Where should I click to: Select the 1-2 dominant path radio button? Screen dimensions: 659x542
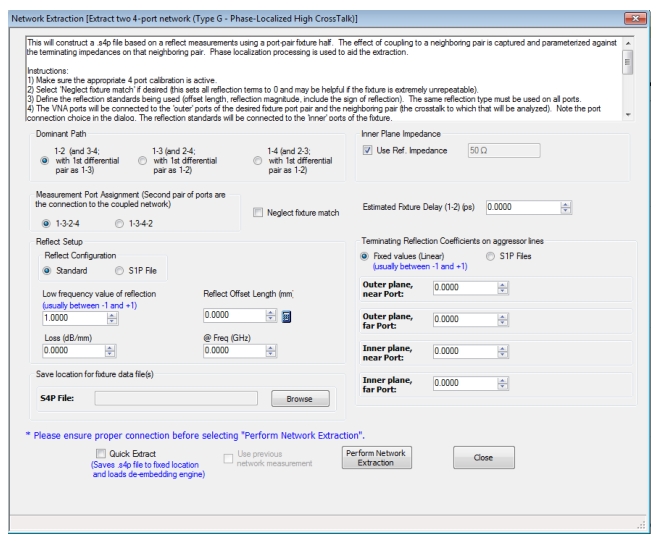click(45, 160)
